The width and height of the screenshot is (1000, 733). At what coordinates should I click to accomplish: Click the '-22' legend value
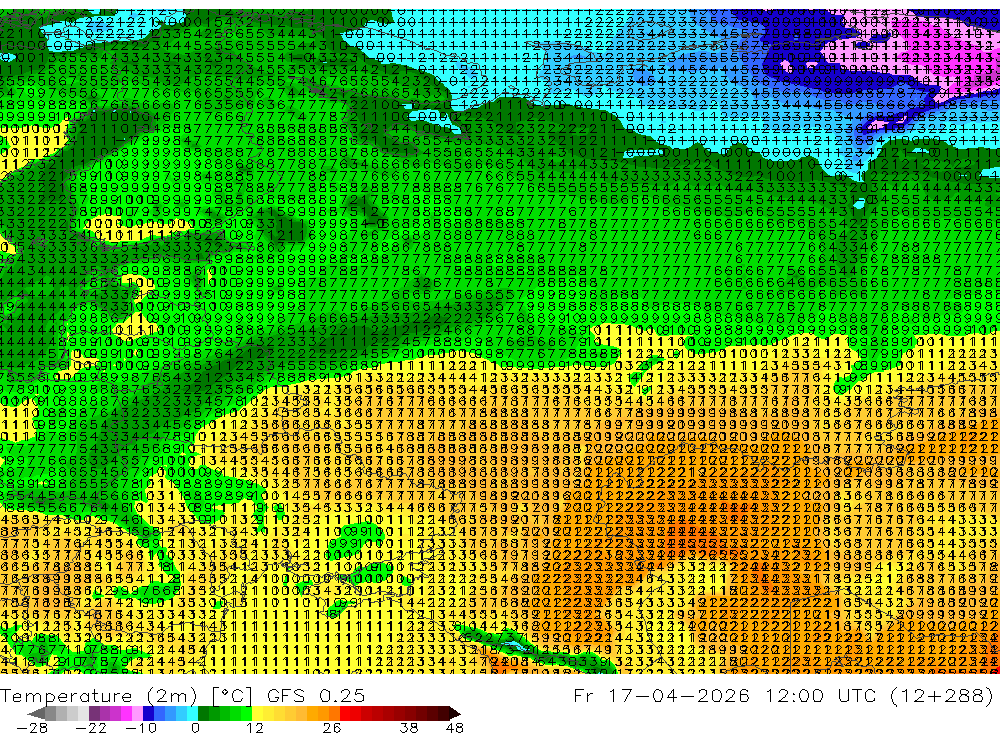[91, 728]
